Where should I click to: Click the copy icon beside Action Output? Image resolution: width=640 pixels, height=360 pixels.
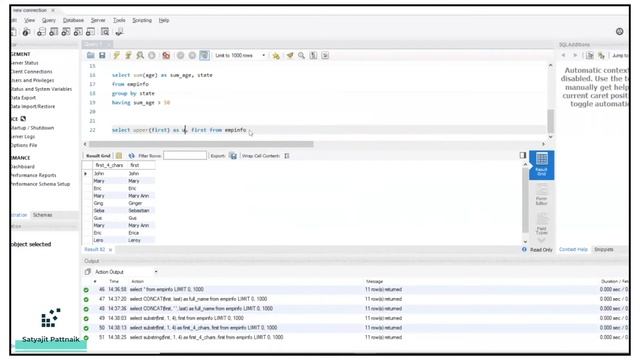point(87,272)
